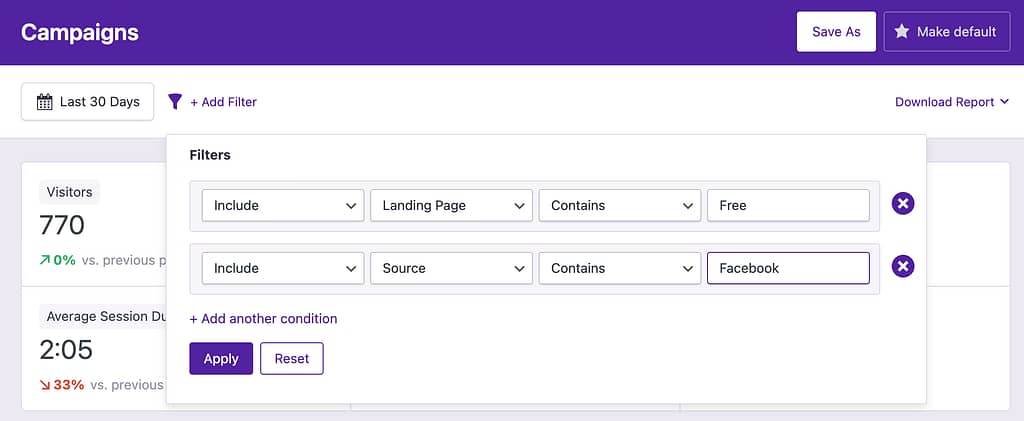The width and height of the screenshot is (1024, 421).
Task: Open the Source field dropdown
Action: pos(451,268)
